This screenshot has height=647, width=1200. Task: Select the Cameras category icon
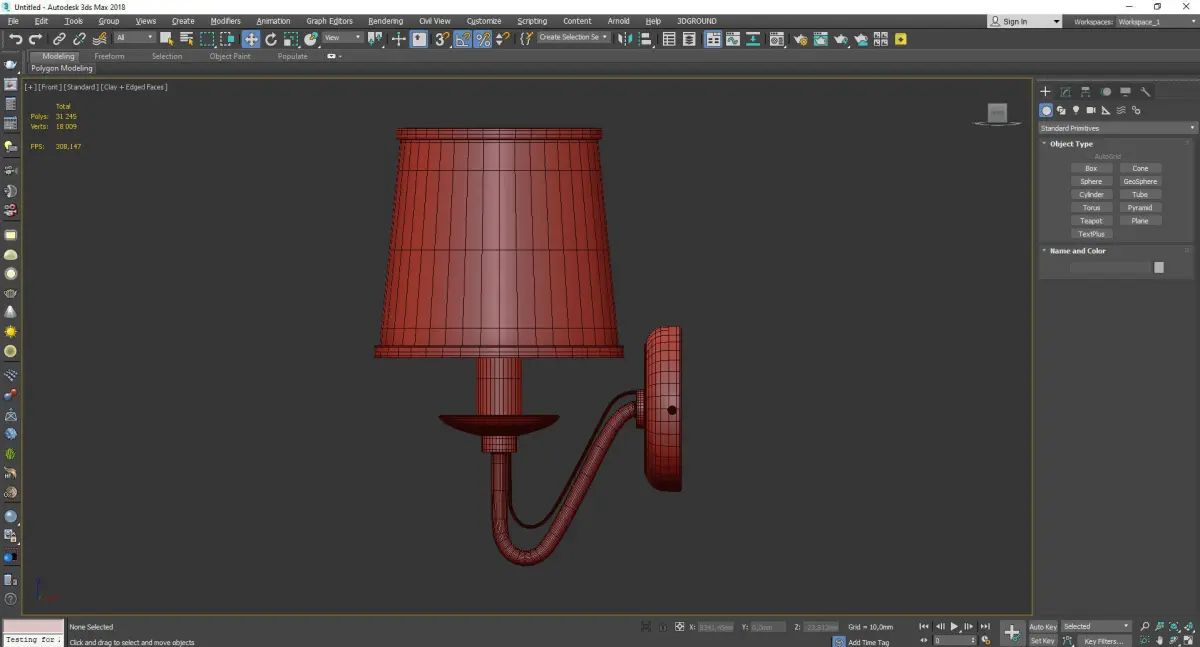[1091, 110]
